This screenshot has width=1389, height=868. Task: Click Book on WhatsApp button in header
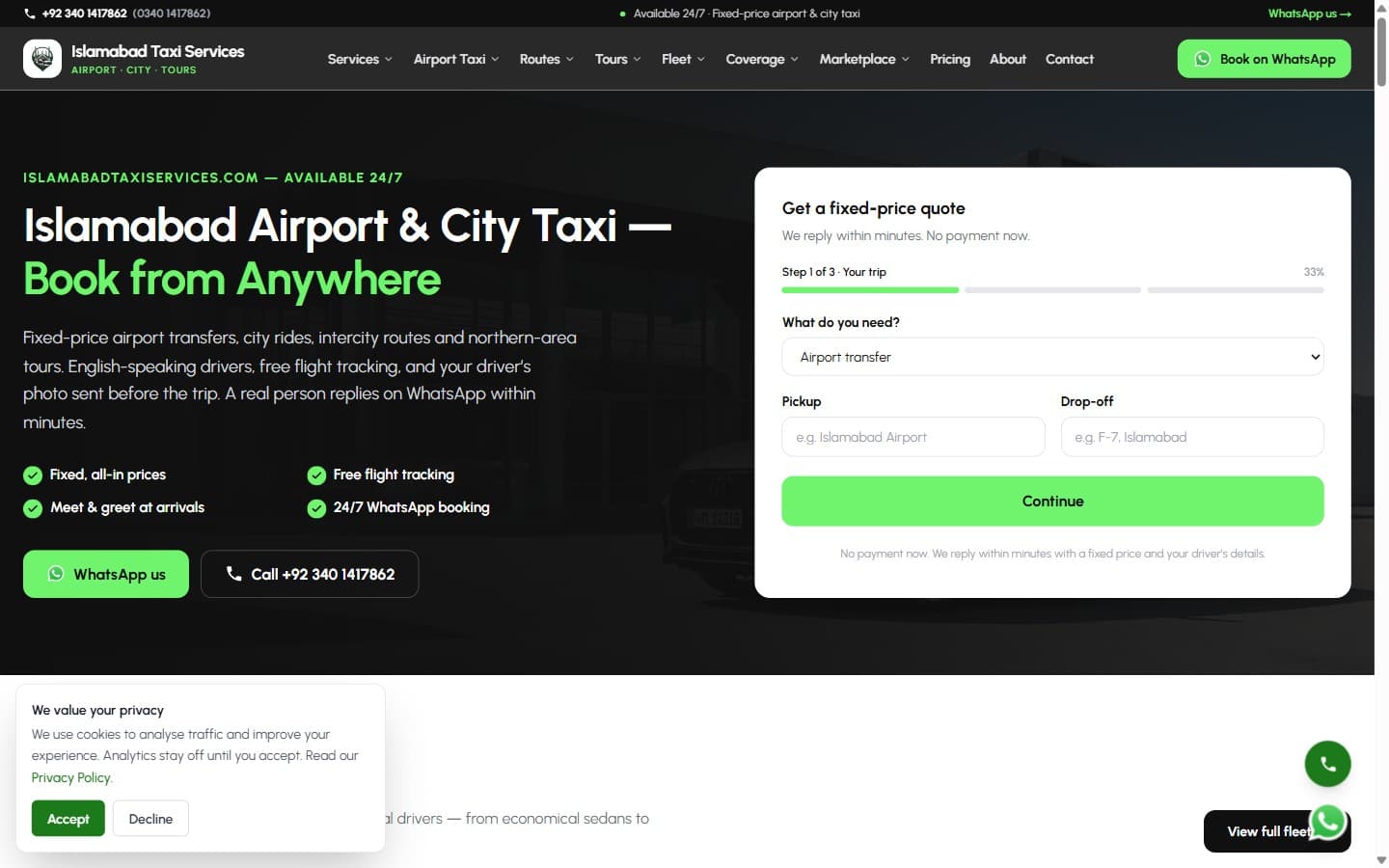[1264, 59]
